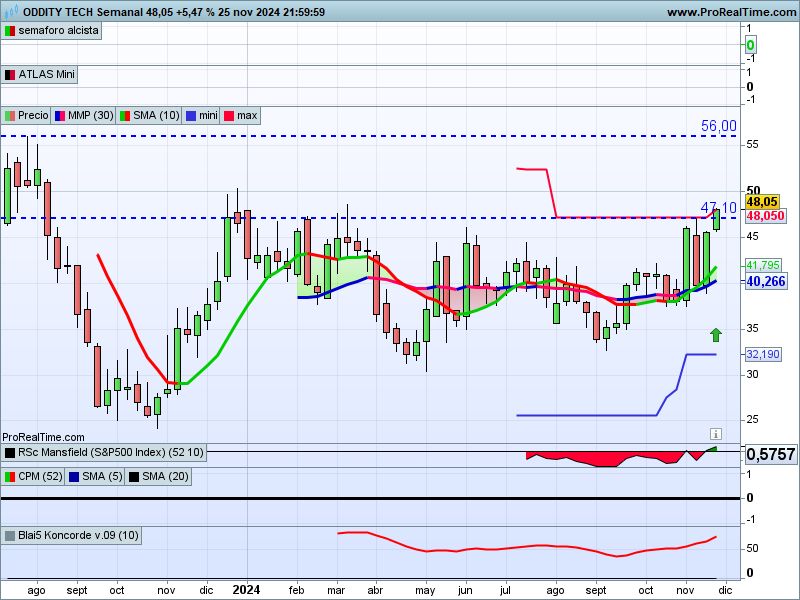The width and height of the screenshot is (800, 600).
Task: Open the CPM (52) legend item
Action: click(33, 477)
